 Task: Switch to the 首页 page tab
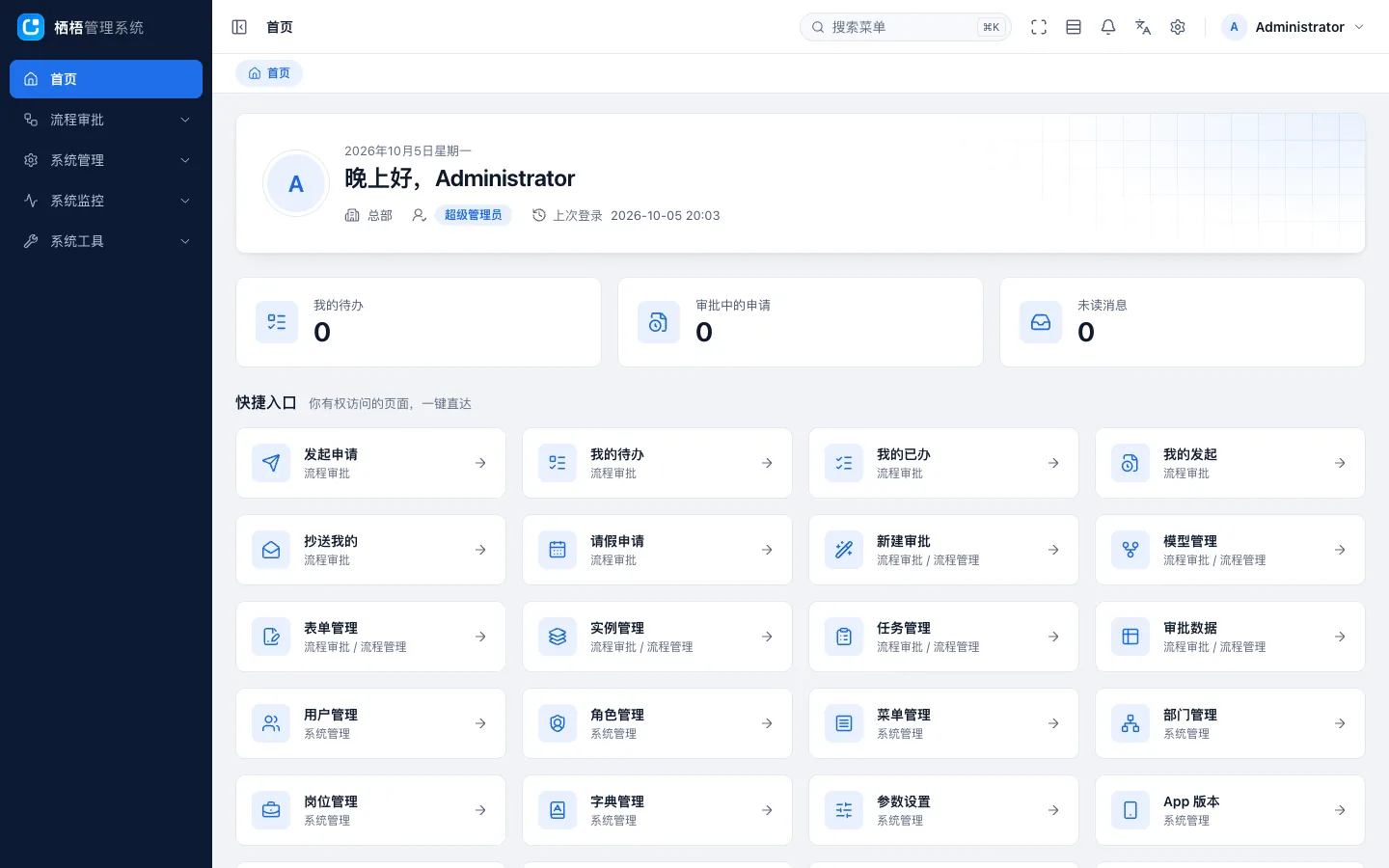(269, 73)
